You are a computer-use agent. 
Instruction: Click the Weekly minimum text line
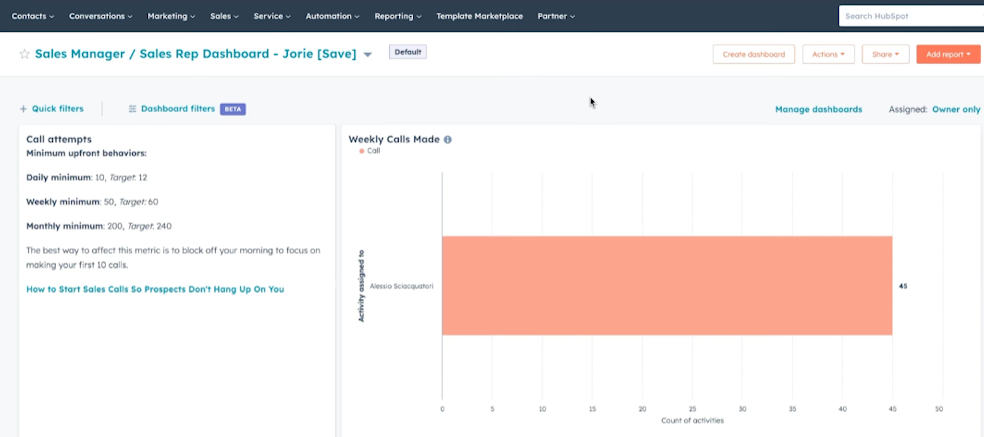[92, 202]
